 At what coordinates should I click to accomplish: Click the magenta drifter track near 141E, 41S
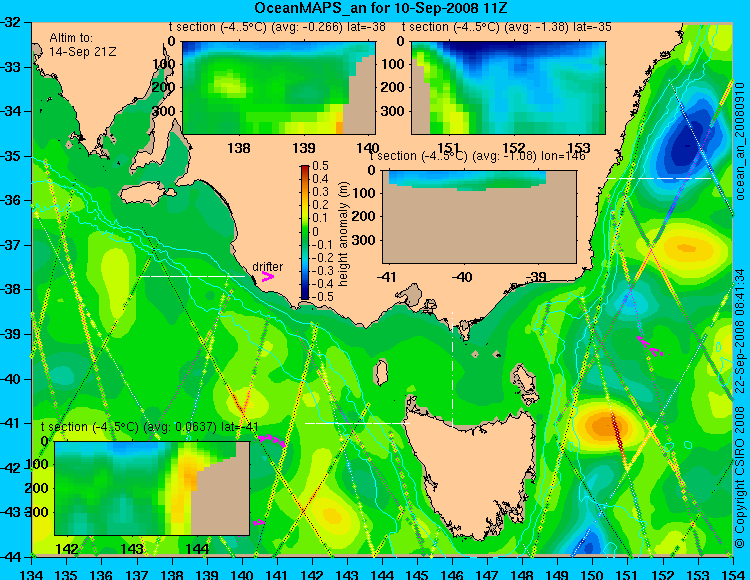272,440
